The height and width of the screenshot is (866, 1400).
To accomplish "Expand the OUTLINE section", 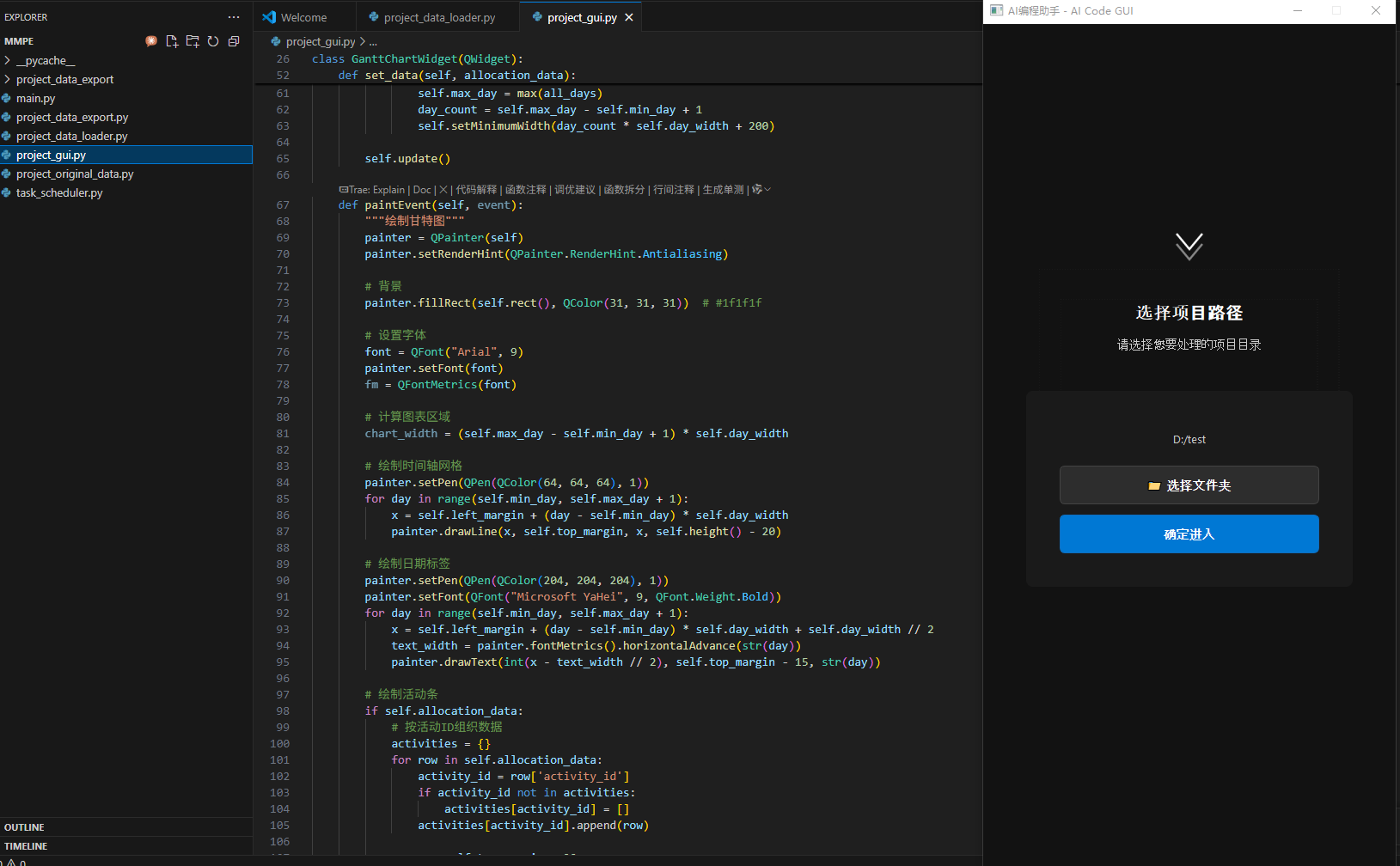I will pyautogui.click(x=24, y=827).
